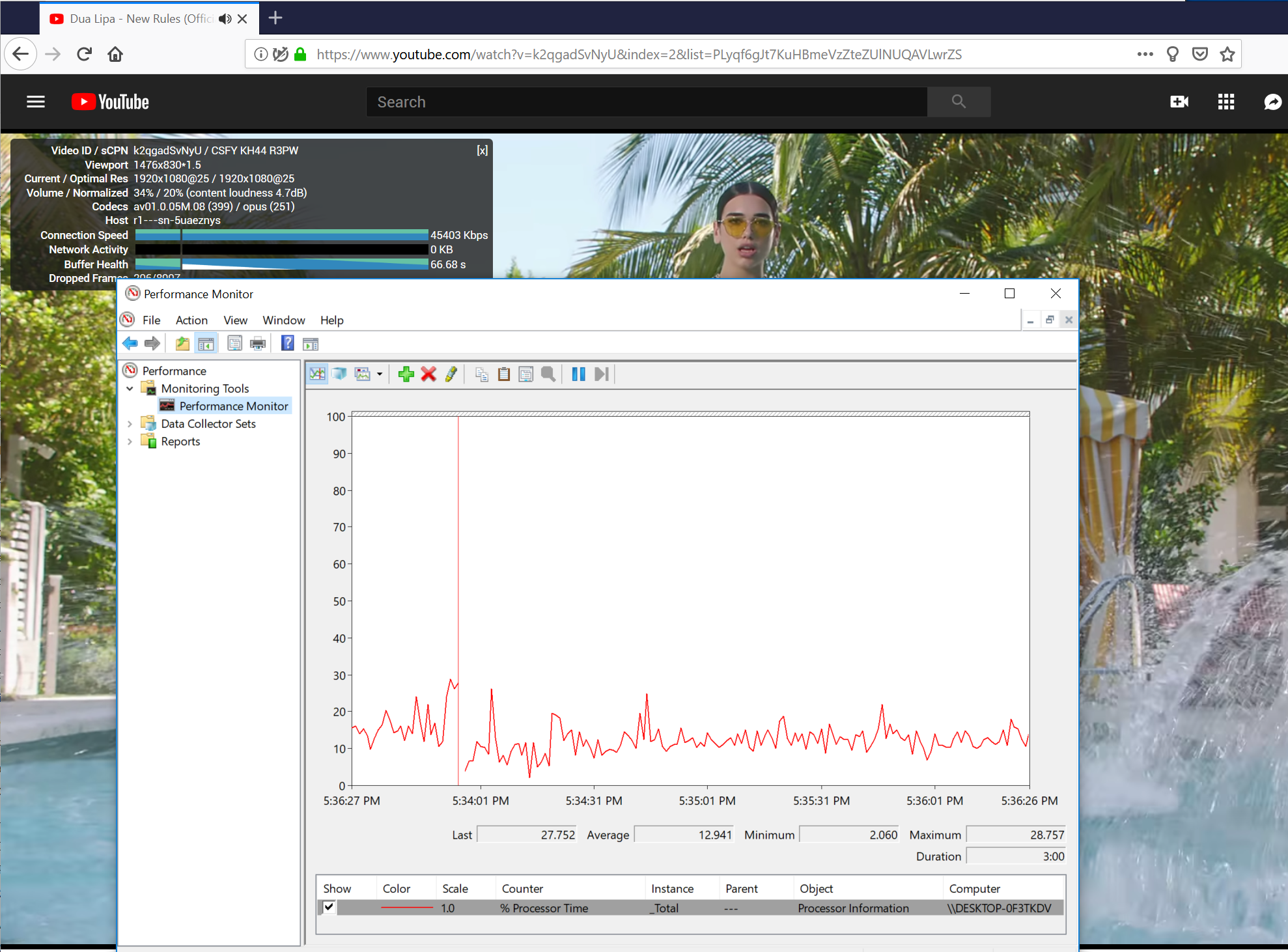
Task: Select View Current Activity graph icon
Action: click(x=317, y=374)
